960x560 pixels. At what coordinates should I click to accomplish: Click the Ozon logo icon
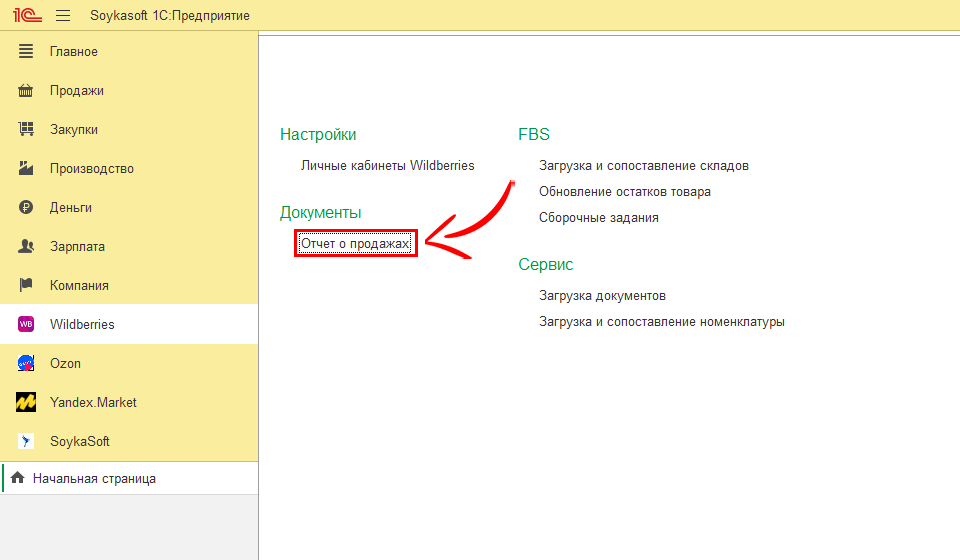[x=26, y=363]
